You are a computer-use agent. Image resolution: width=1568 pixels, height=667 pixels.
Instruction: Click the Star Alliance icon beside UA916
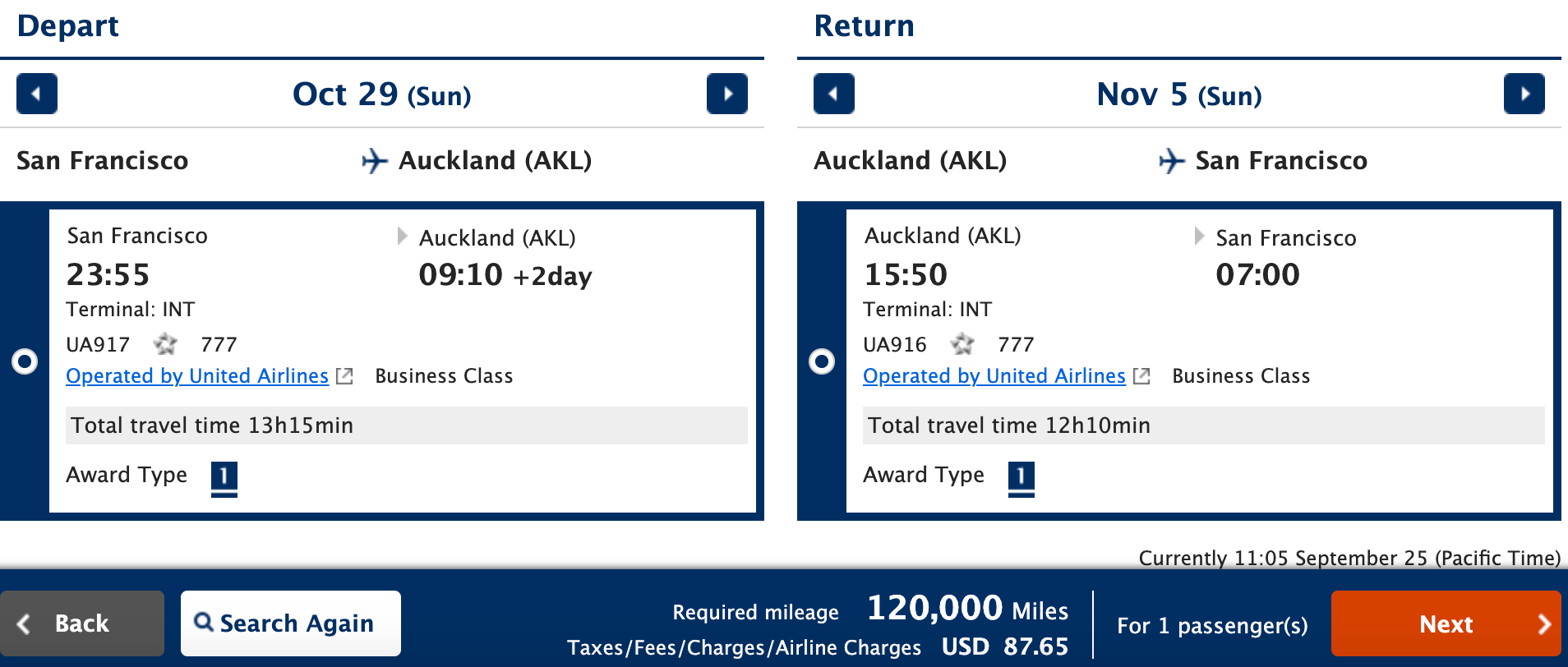tap(962, 344)
